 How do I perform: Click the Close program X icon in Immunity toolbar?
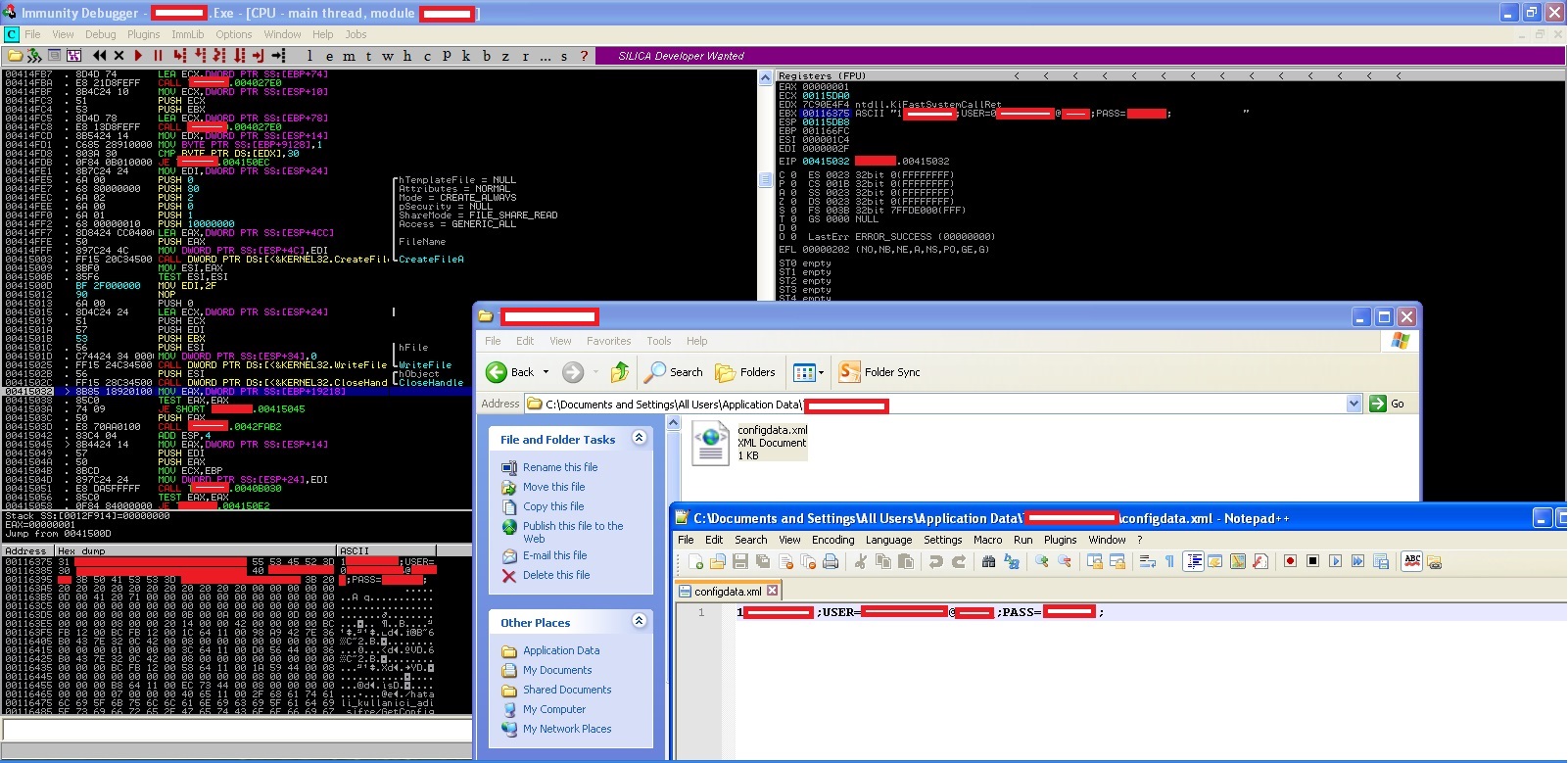pos(119,56)
